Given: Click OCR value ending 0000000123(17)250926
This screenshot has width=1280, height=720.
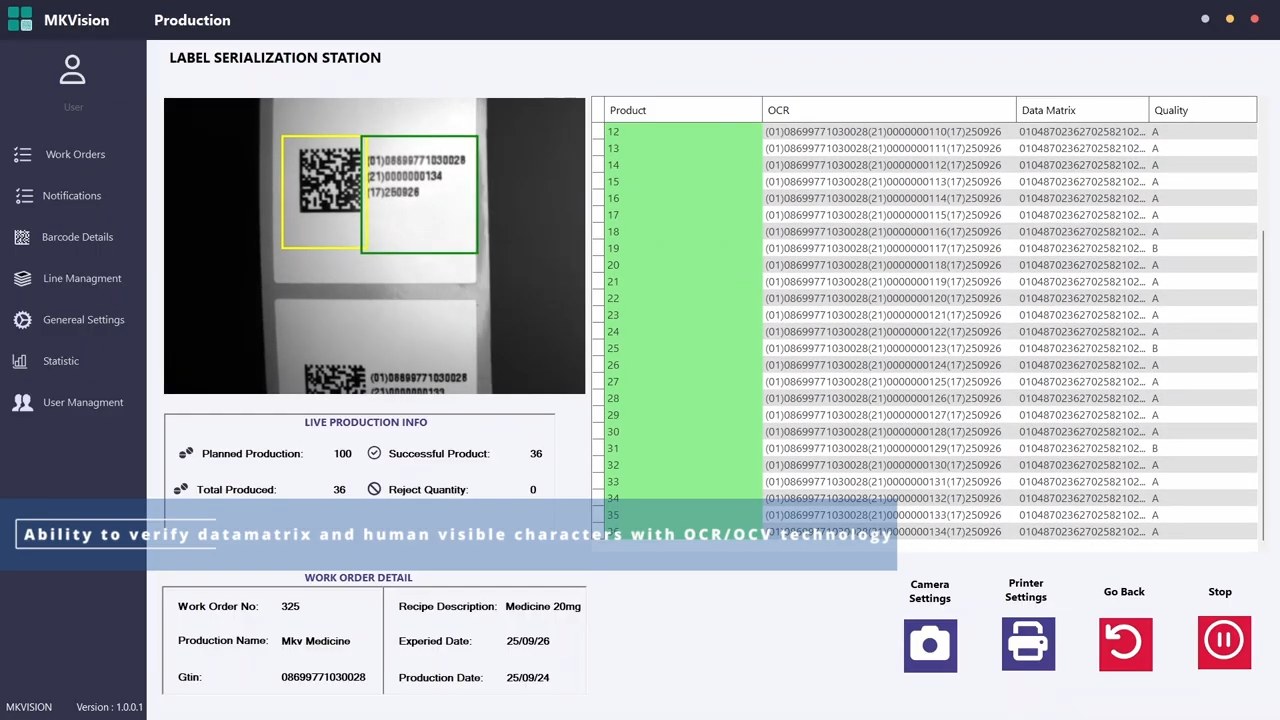Looking at the screenshot, I should (883, 348).
